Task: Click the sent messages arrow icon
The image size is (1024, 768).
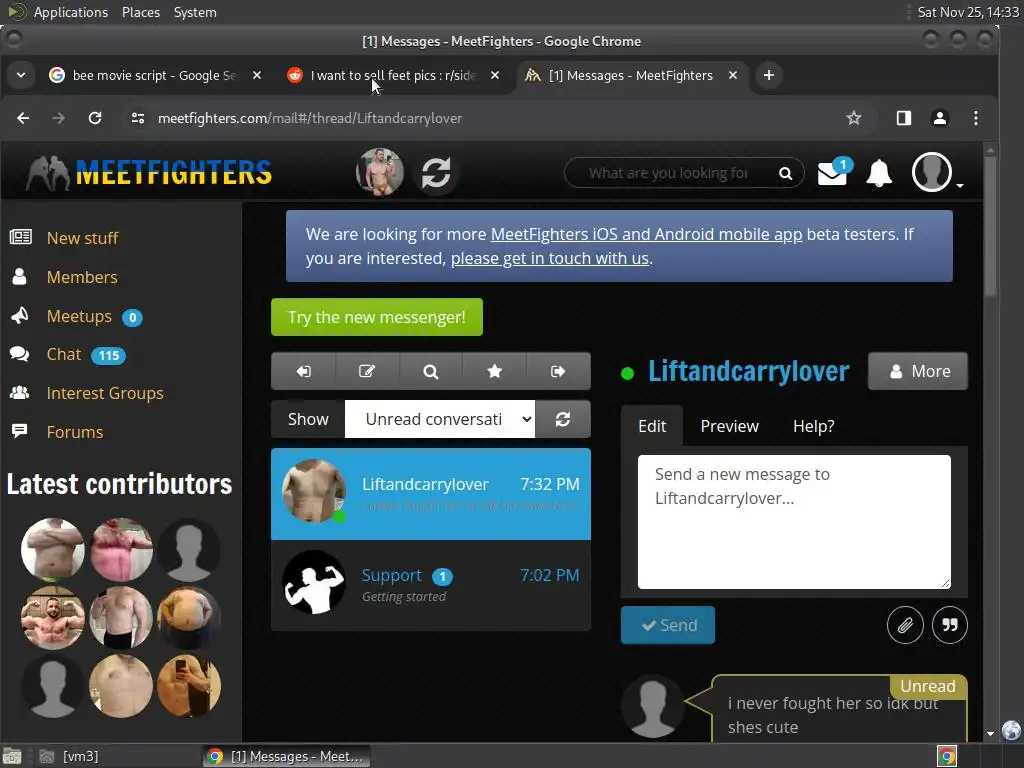Action: click(558, 371)
